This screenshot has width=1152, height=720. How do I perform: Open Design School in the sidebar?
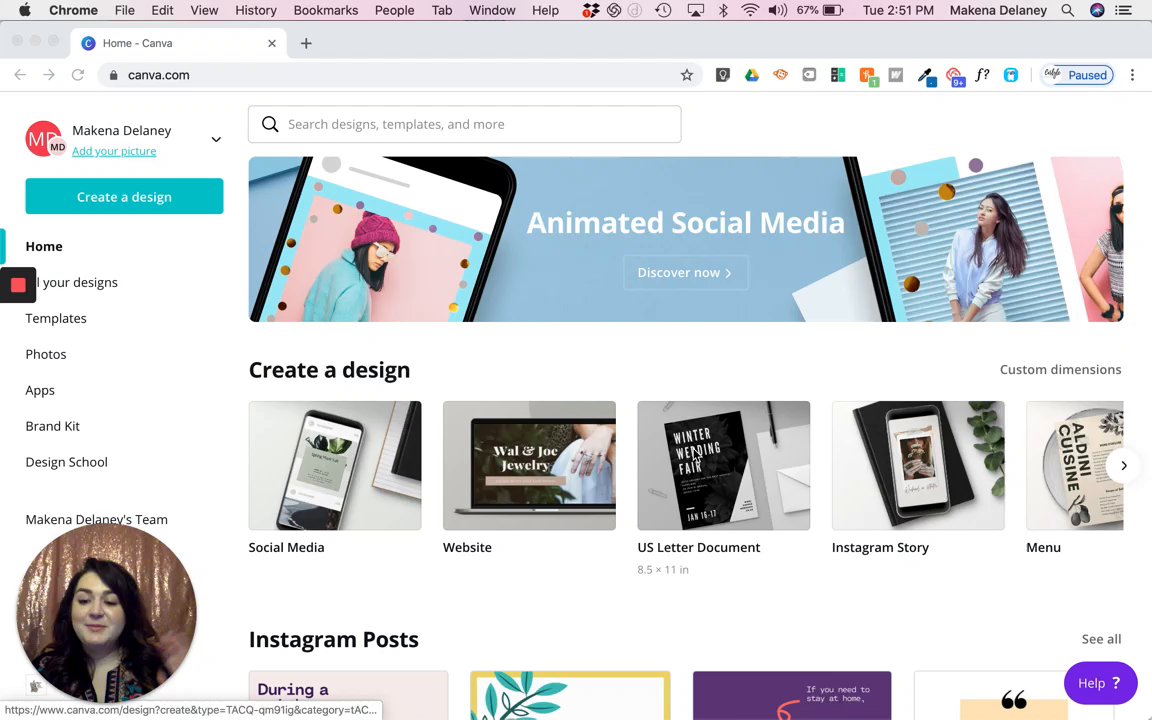(66, 462)
